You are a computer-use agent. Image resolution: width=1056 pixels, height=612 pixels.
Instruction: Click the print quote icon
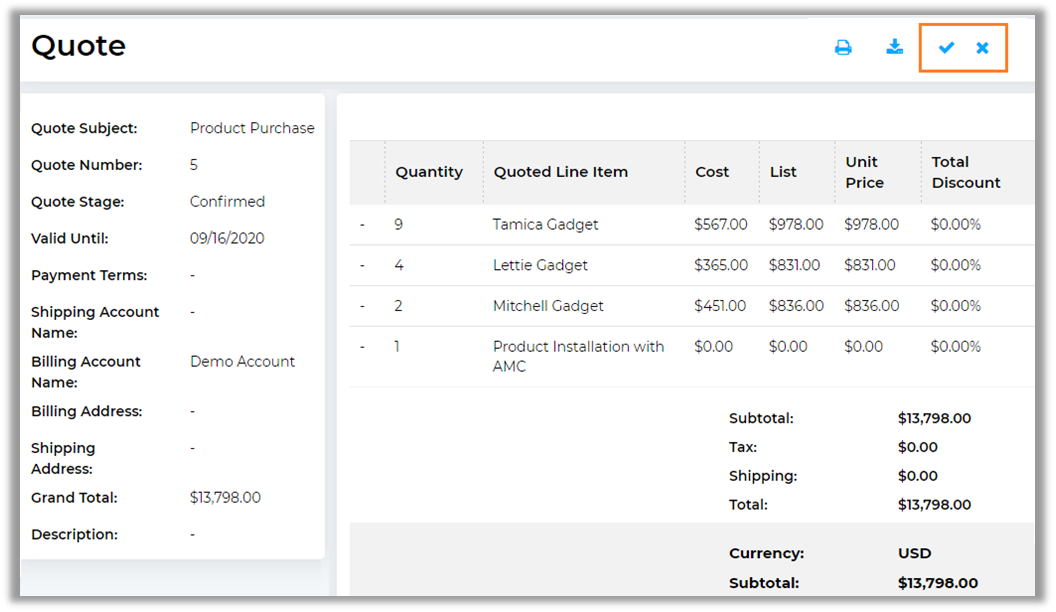click(843, 47)
